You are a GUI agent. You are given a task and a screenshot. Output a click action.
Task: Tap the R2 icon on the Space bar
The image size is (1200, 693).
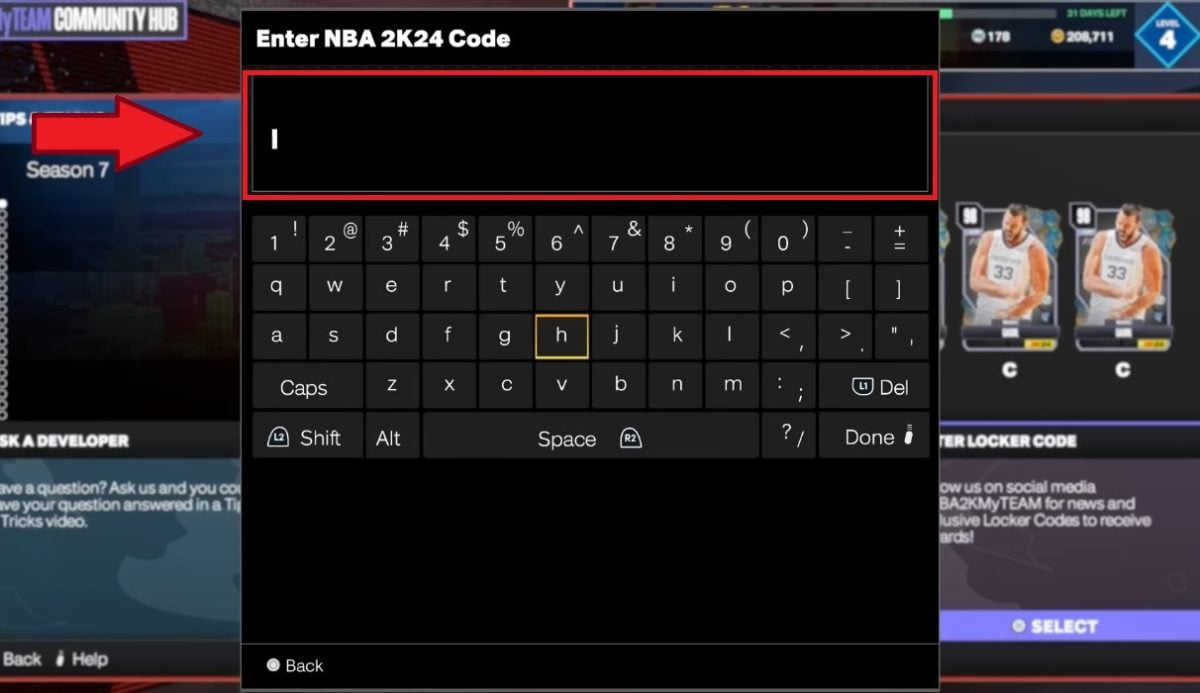tap(632, 436)
